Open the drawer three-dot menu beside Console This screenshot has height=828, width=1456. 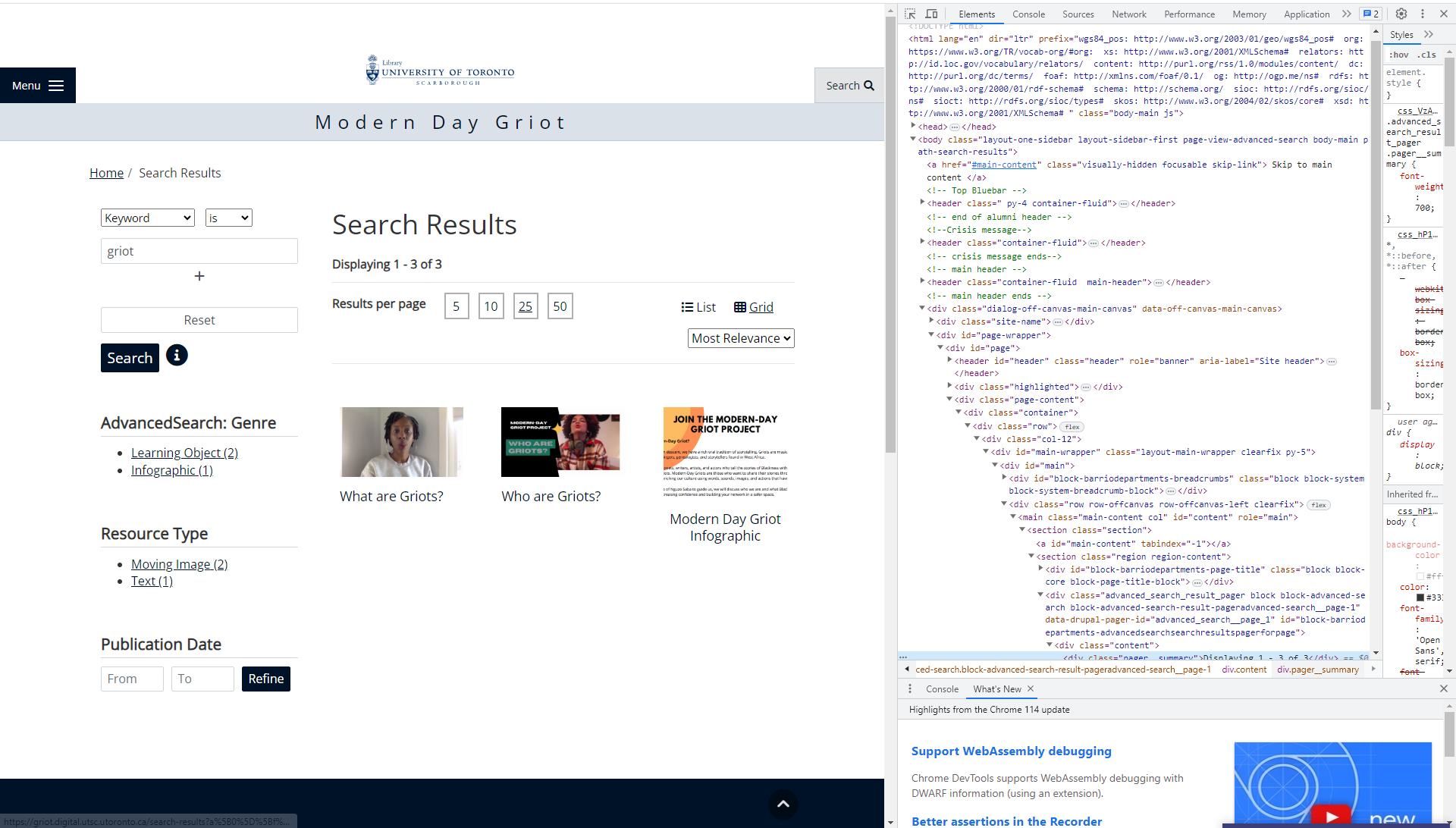coord(910,688)
